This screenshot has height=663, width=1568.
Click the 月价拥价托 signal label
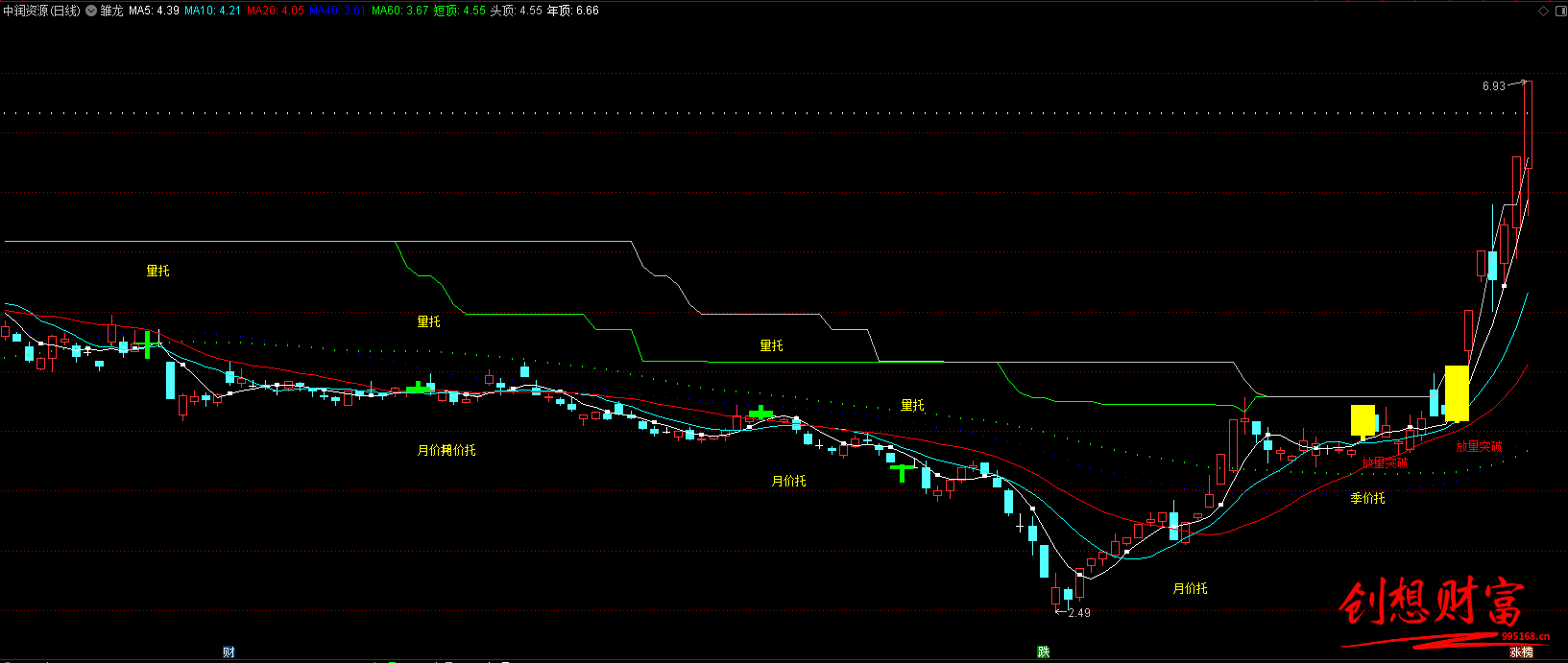(446, 450)
